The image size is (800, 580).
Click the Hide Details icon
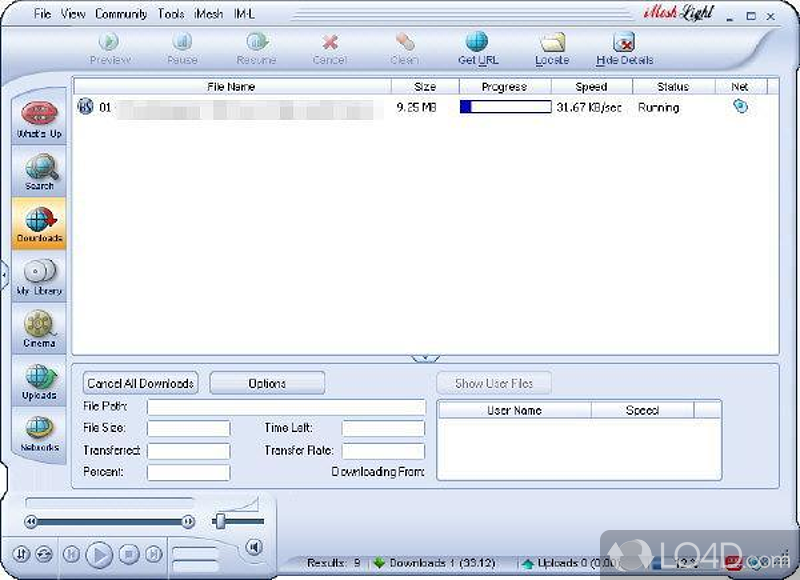pos(624,42)
